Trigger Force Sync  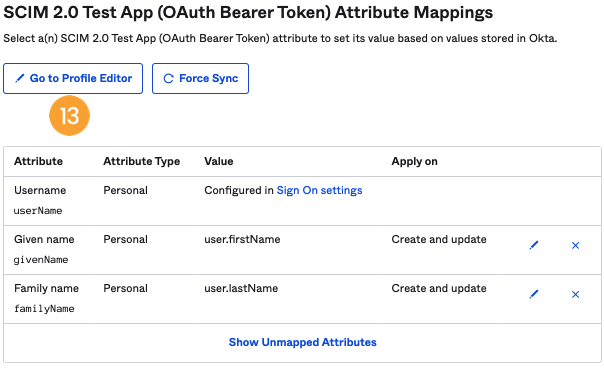point(200,79)
